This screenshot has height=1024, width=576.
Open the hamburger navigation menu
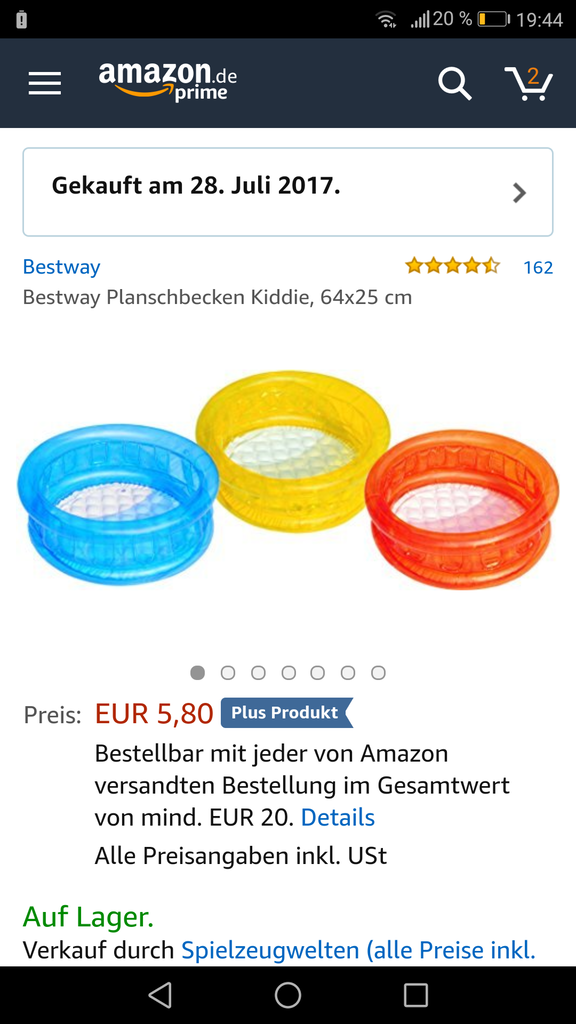[x=44, y=84]
